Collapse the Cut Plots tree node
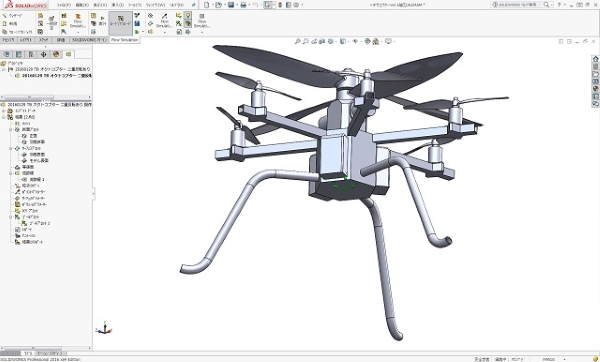Image resolution: width=600 pixels, height=362 pixels. (11, 130)
